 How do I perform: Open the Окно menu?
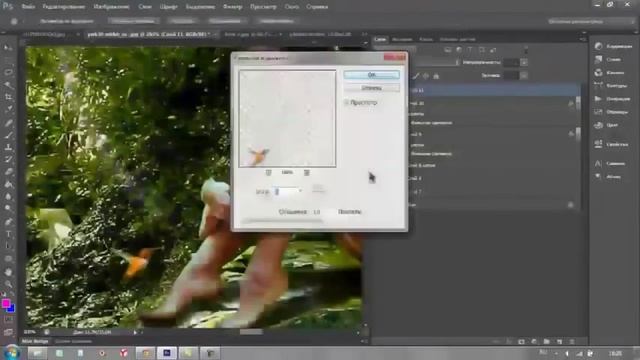click(x=291, y=7)
